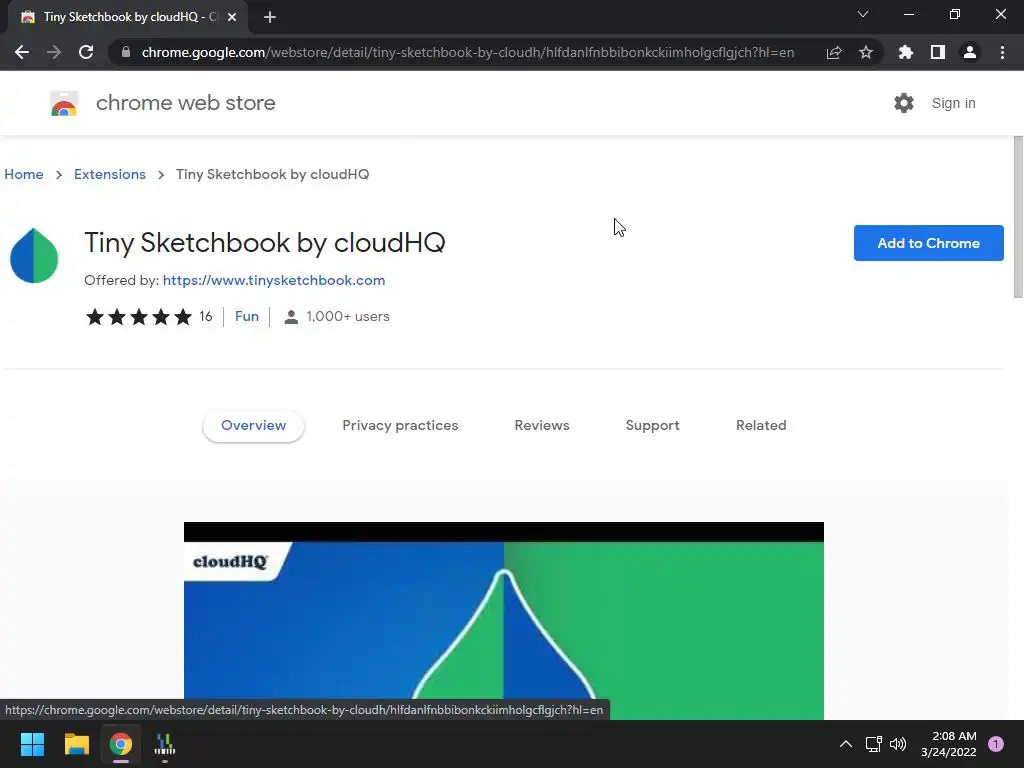Reload the current page

click(86, 52)
